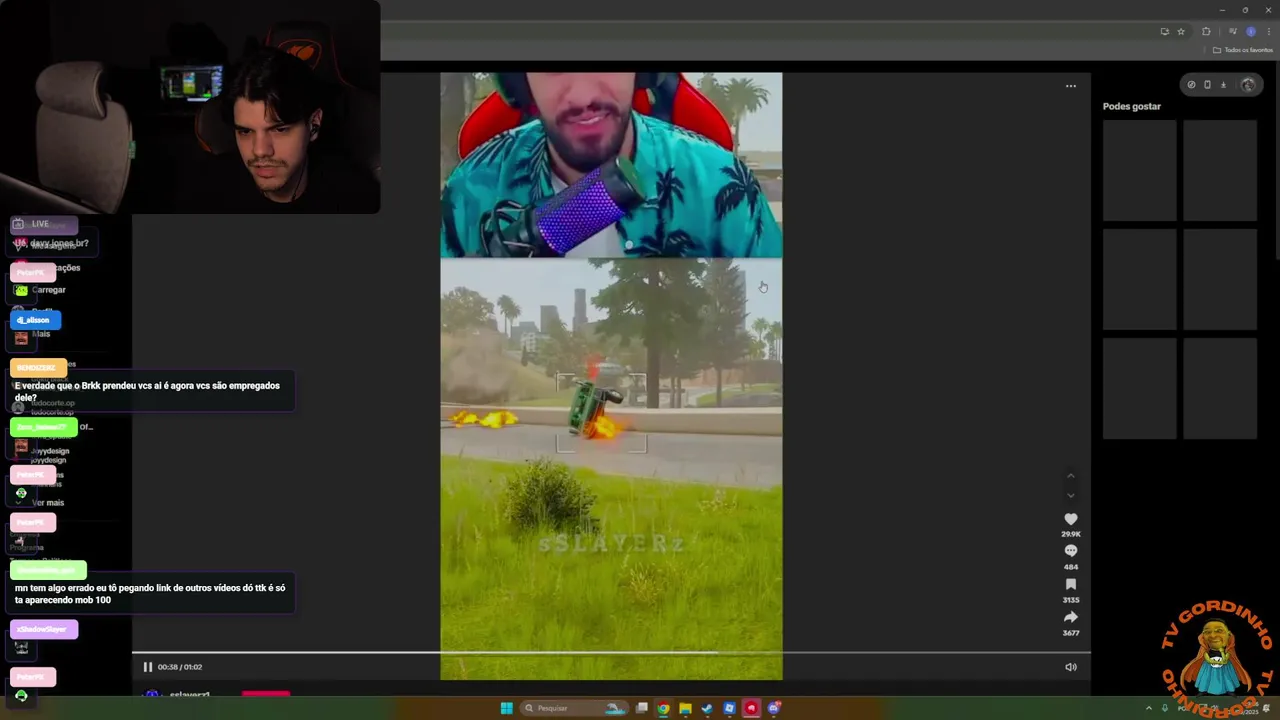Pause the TikTok video playback
This screenshot has width=1280, height=720.
click(x=147, y=667)
